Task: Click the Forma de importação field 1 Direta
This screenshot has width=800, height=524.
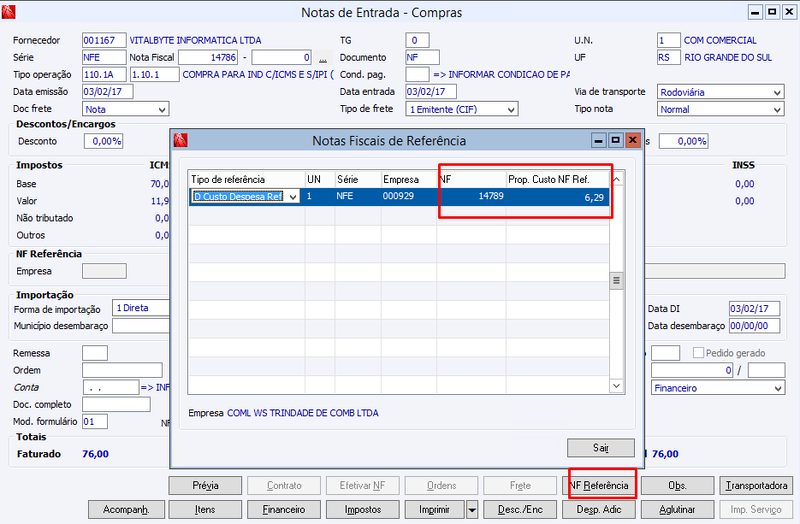Action: click(x=141, y=308)
